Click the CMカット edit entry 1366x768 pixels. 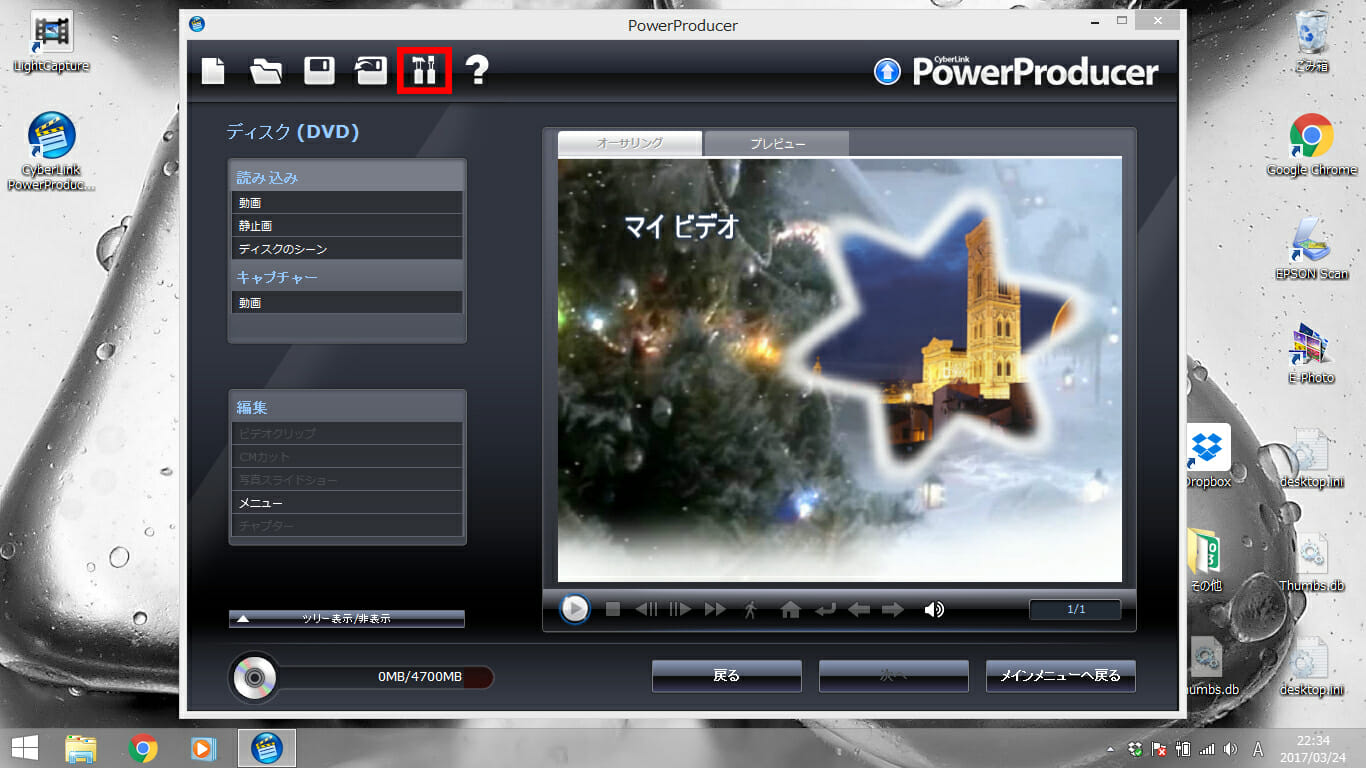347,456
